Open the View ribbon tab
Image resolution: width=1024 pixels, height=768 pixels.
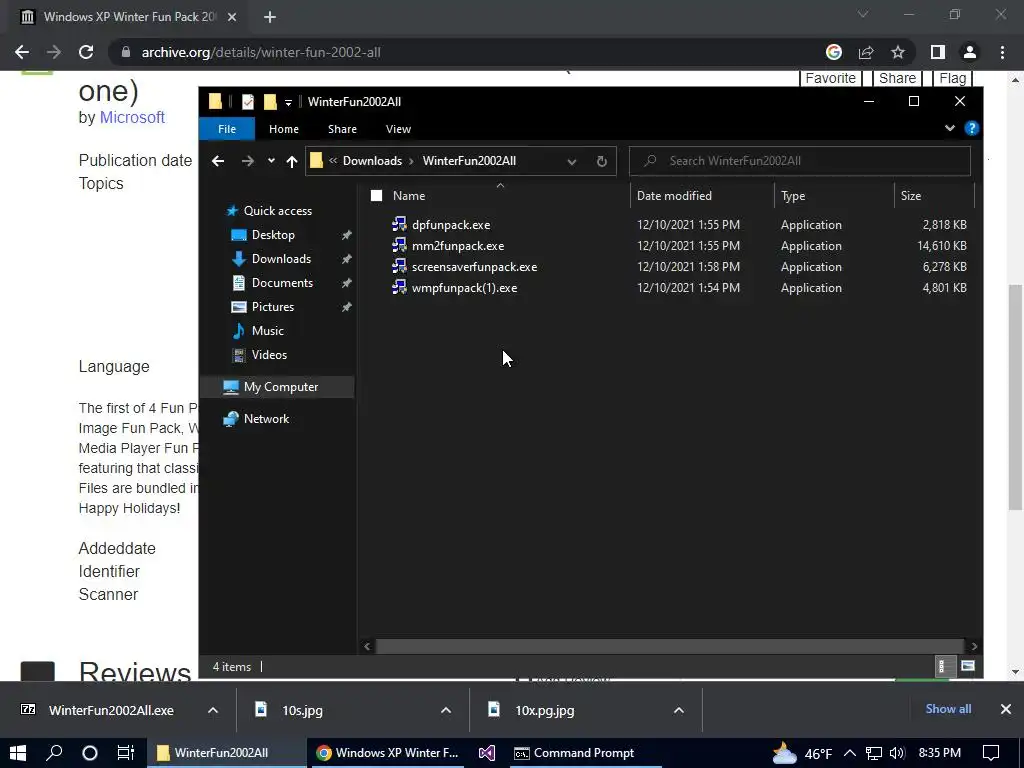point(398,129)
